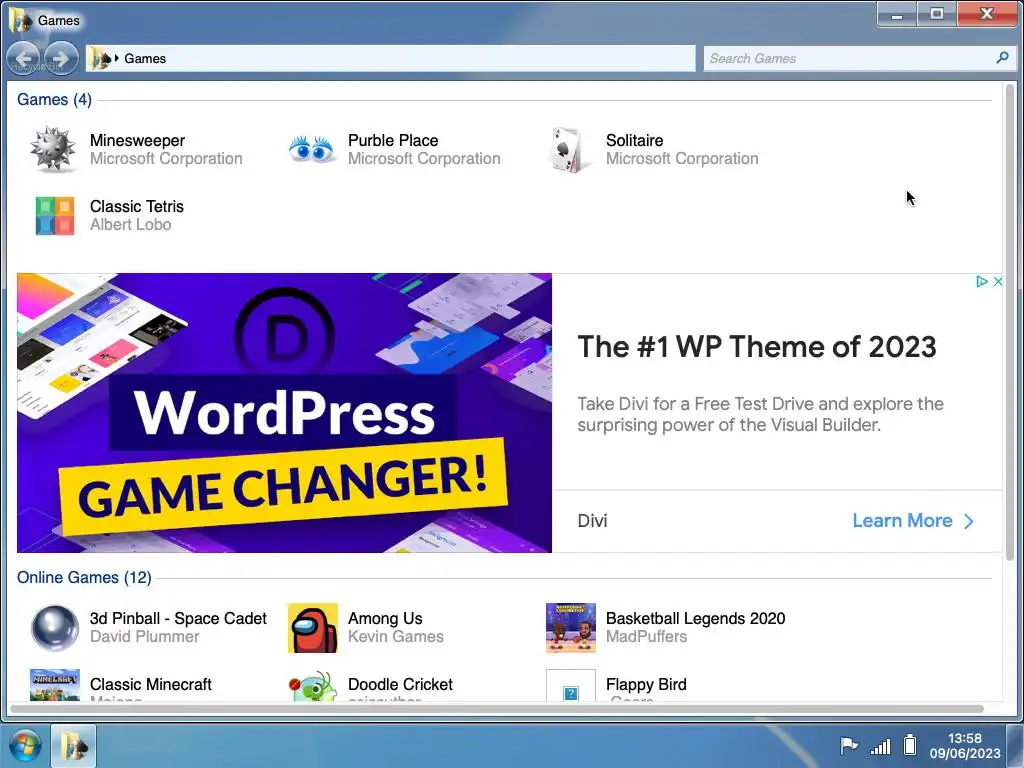Open the taskbar clock showing 13:58
The image size is (1024, 768).
coord(965,746)
